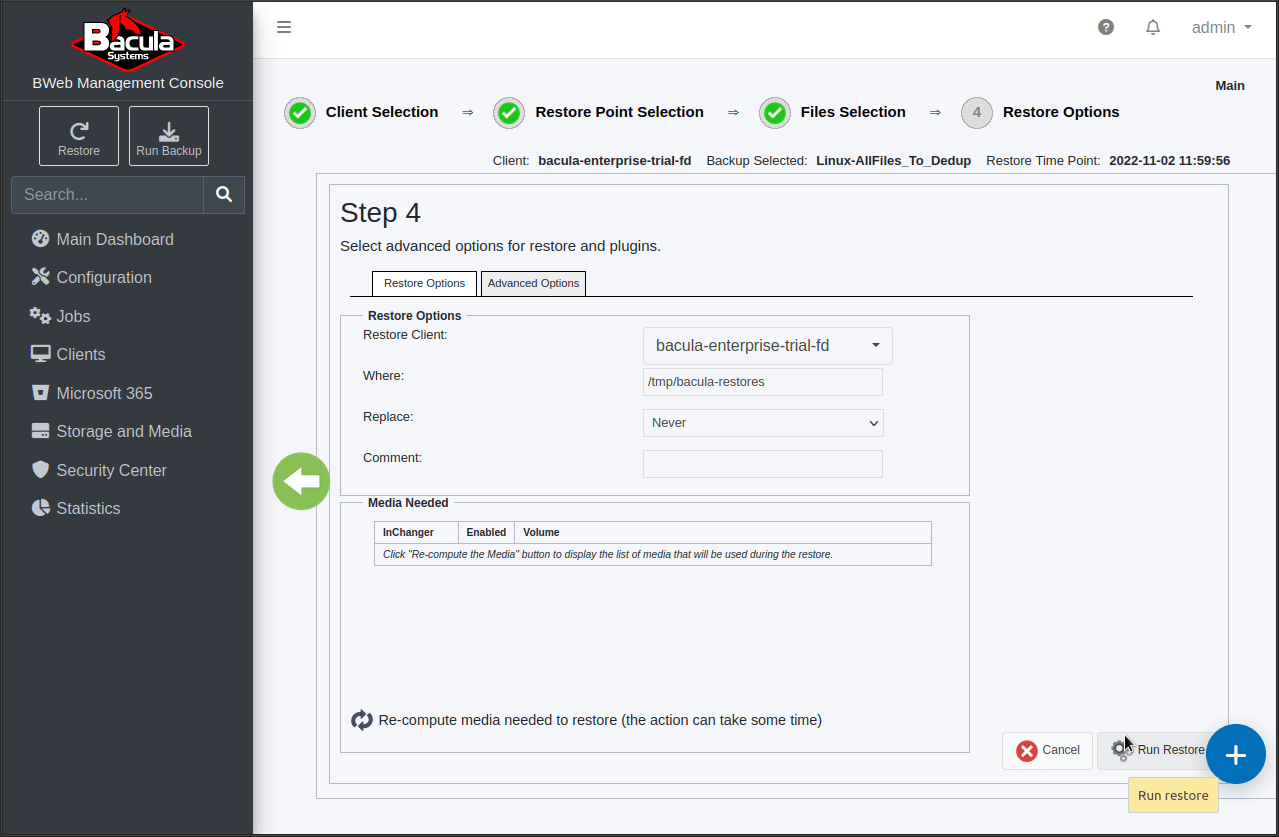This screenshot has width=1279, height=837.
Task: Click the Step 4 heading
Action: click(380, 213)
